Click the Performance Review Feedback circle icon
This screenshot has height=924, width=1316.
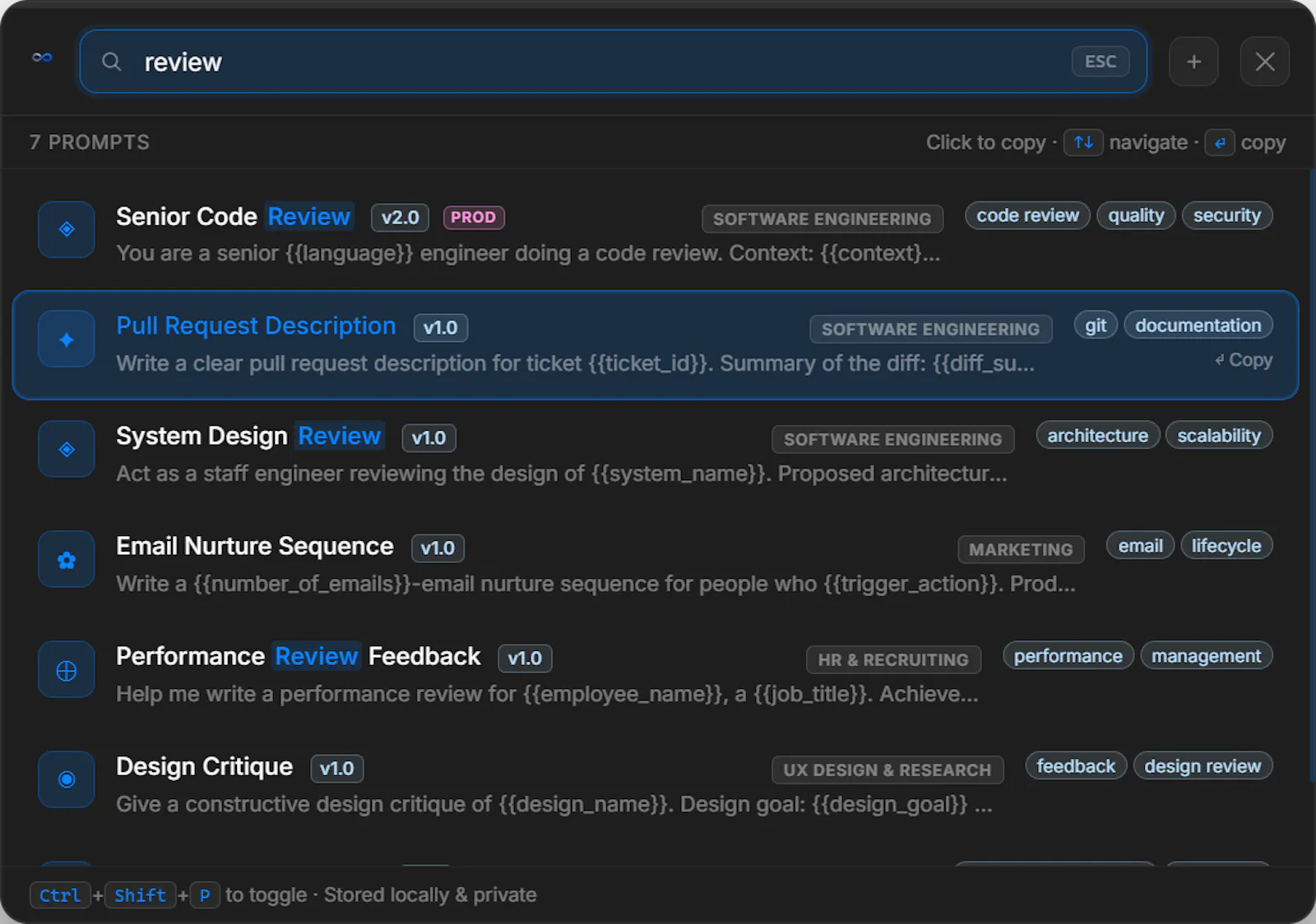67,670
